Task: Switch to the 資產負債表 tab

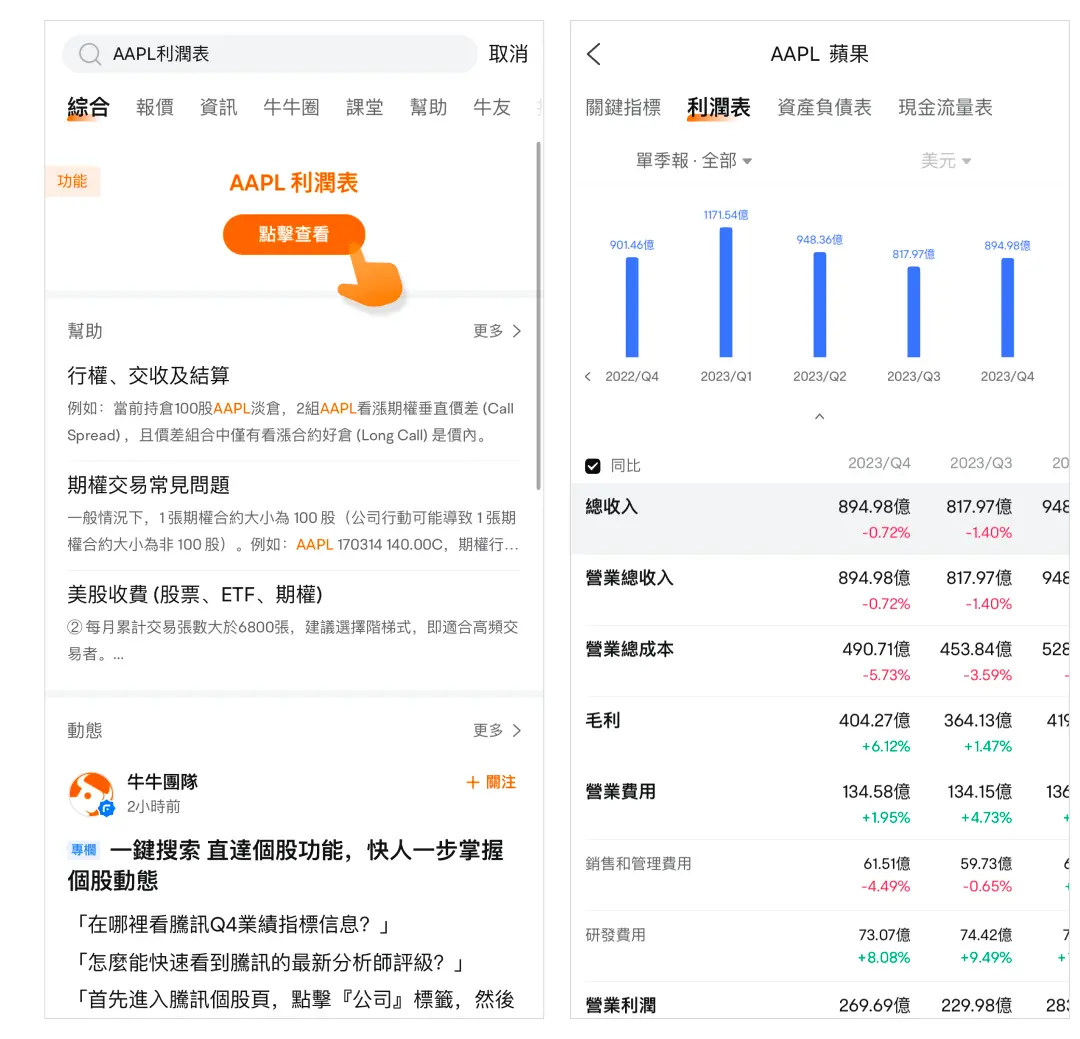Action: 824,108
